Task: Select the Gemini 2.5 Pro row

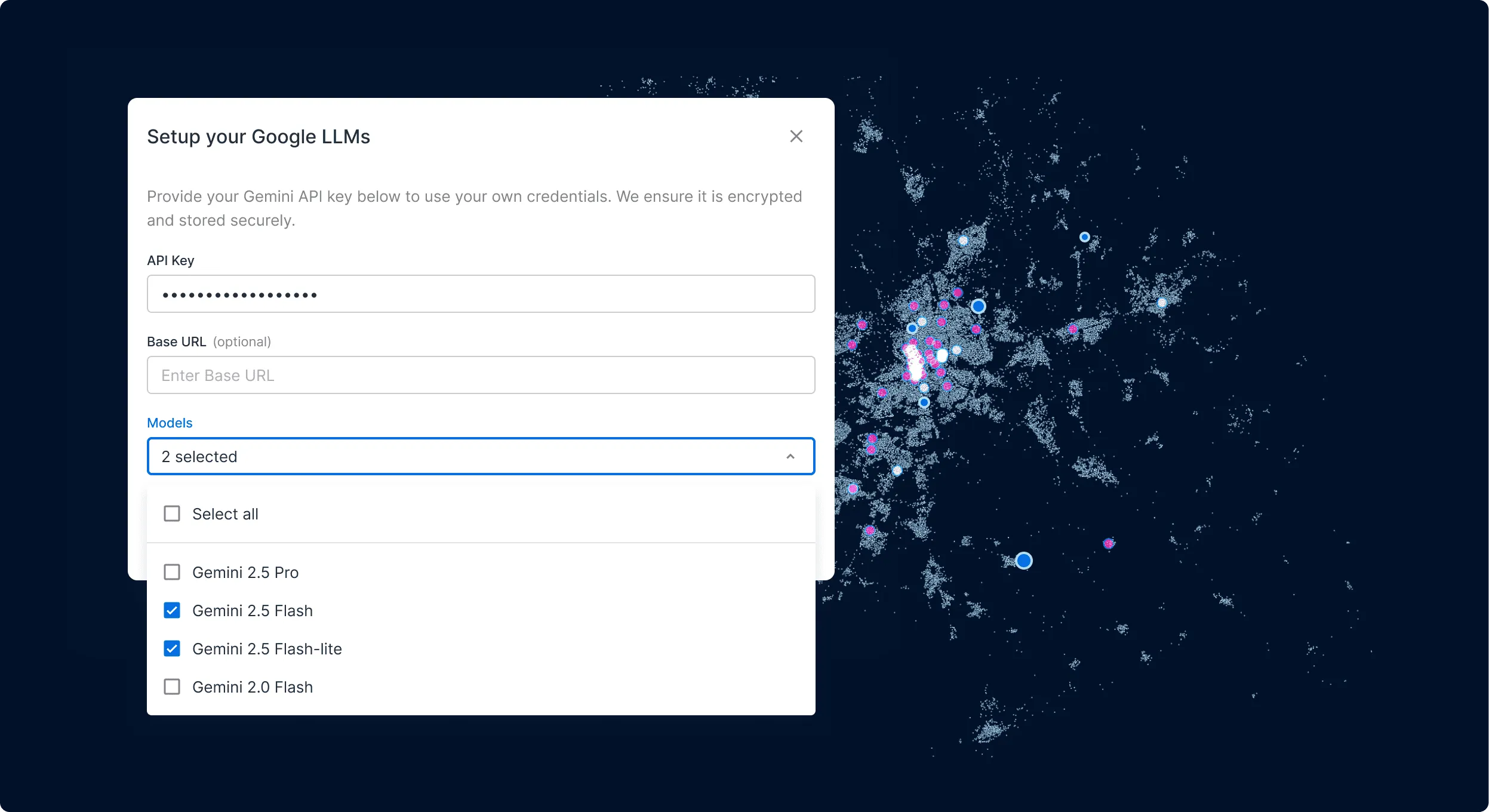Action: (245, 571)
